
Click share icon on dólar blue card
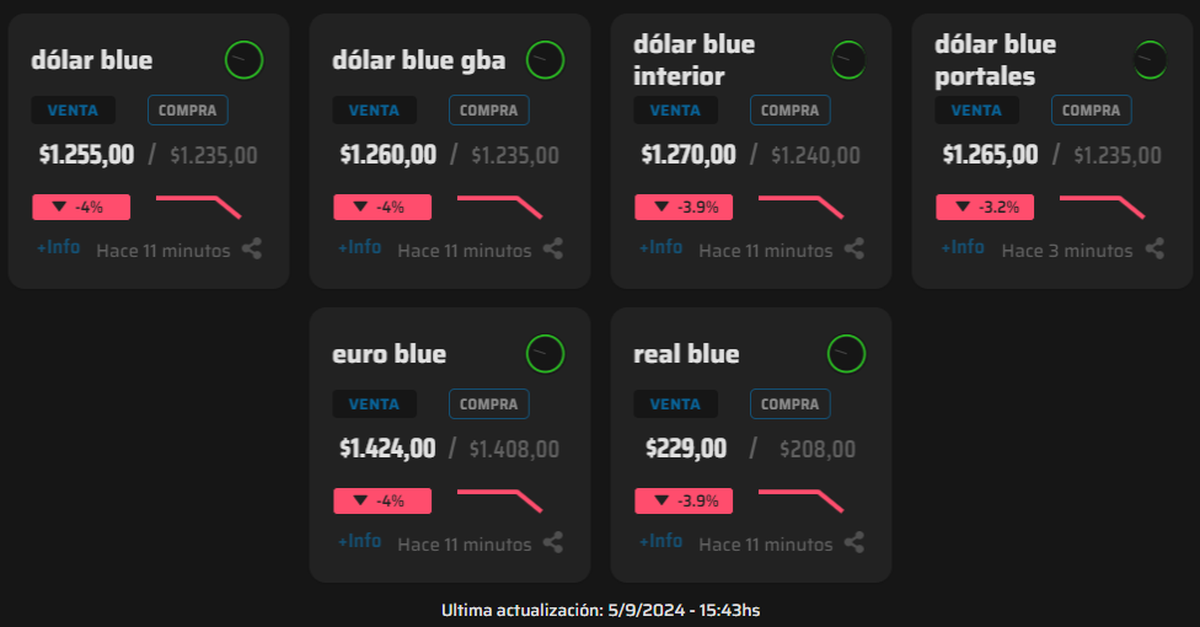[252, 249]
